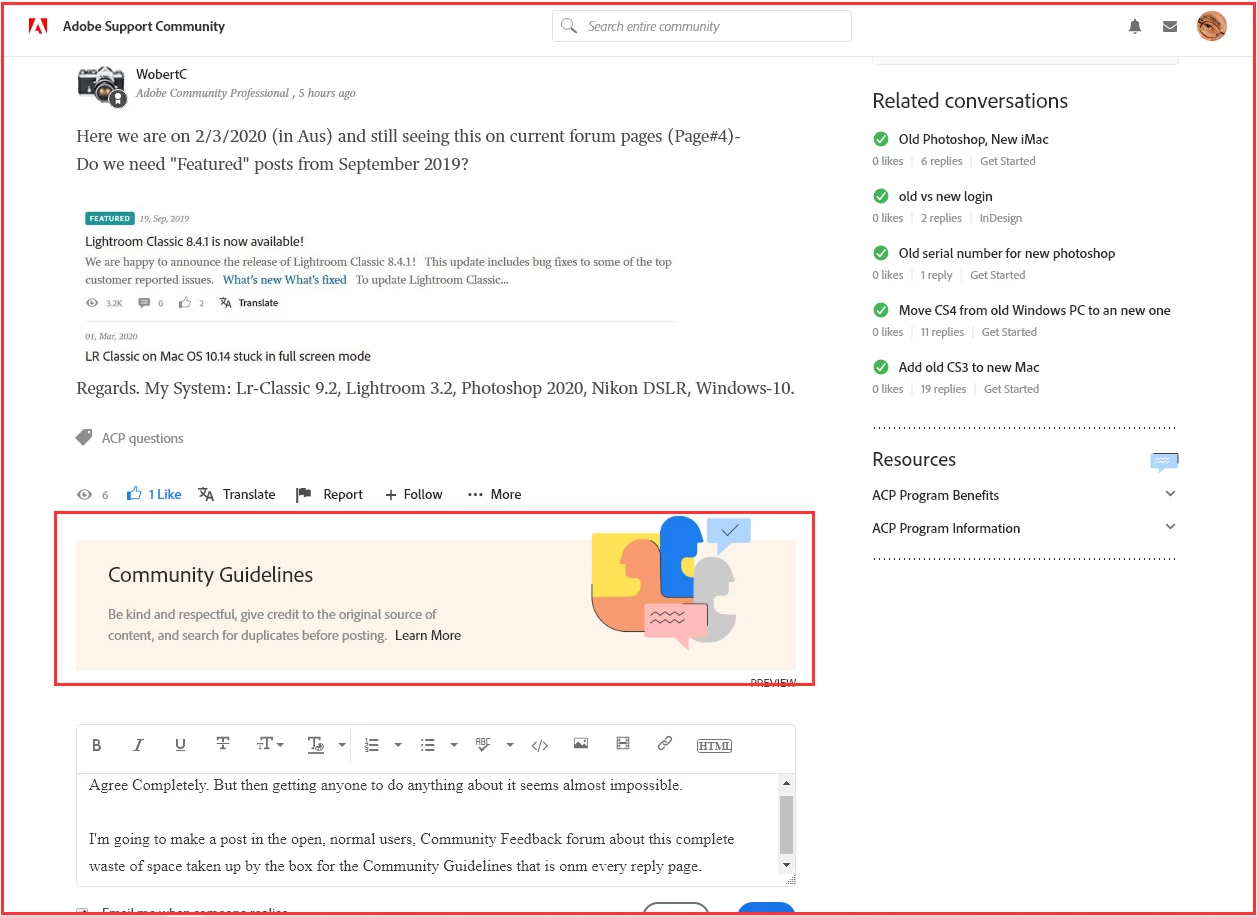Screen dimensions: 1257x917
Task: Click the search magnifier icon
Action: pos(569,26)
